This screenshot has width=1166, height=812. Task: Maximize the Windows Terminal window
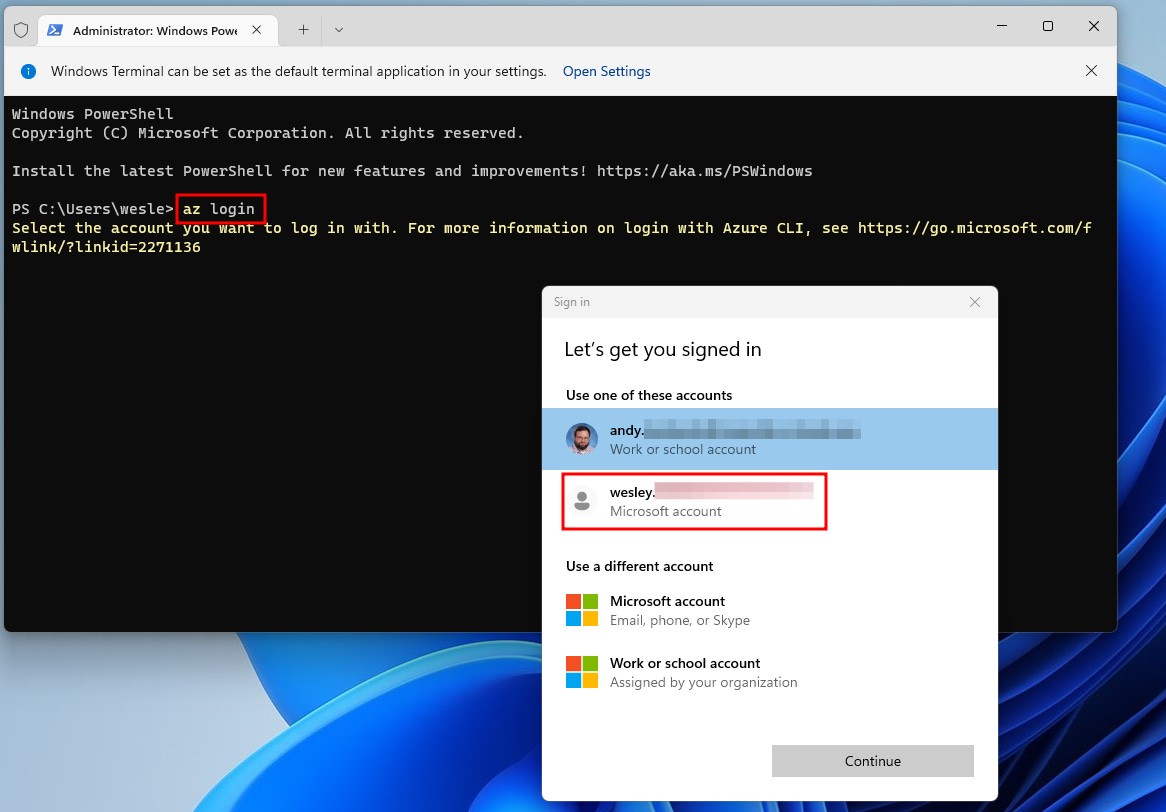pyautogui.click(x=1048, y=26)
